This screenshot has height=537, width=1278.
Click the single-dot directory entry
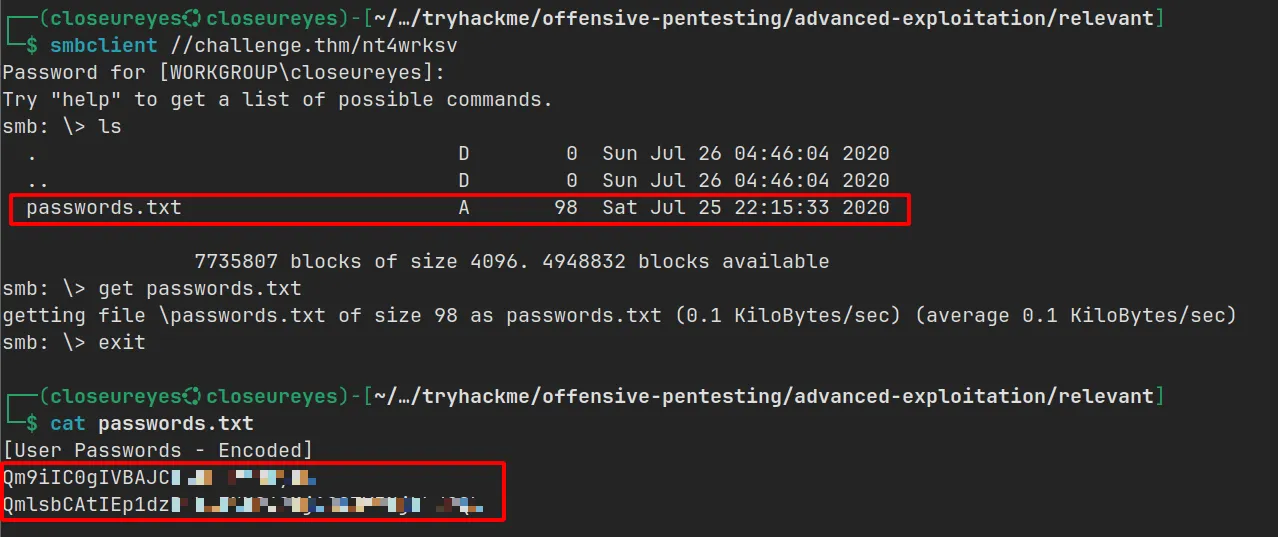(x=33, y=154)
